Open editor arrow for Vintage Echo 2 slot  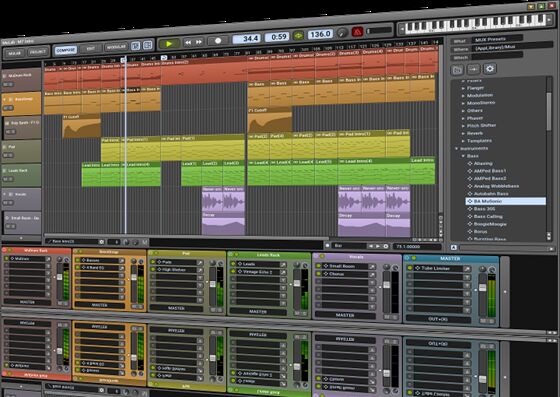pyautogui.click(x=283, y=272)
